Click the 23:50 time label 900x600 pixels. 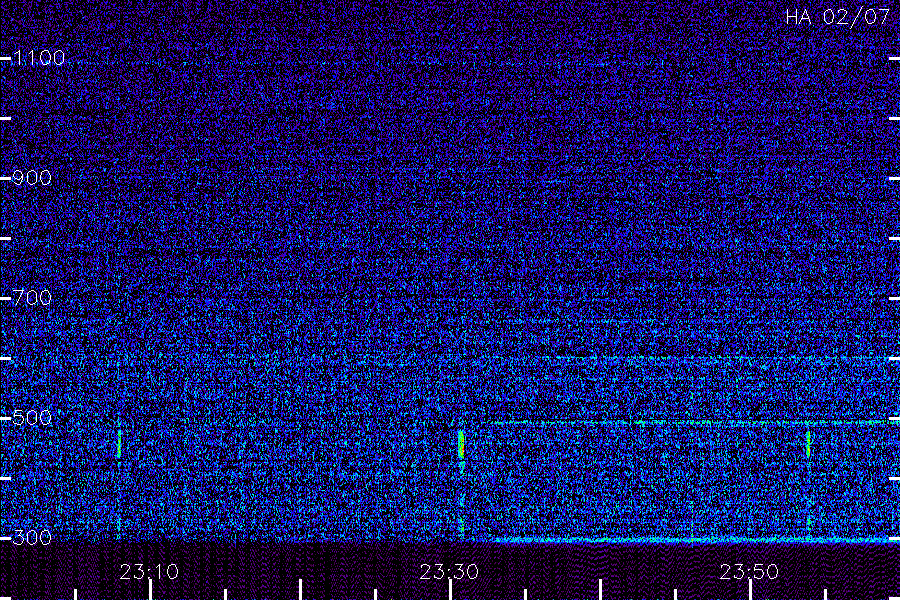coord(749,572)
